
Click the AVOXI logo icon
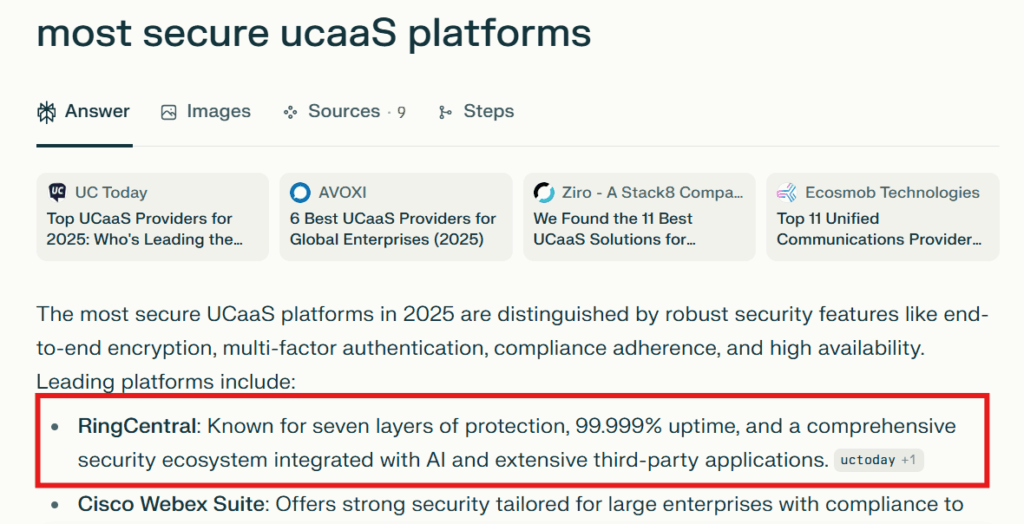300,192
